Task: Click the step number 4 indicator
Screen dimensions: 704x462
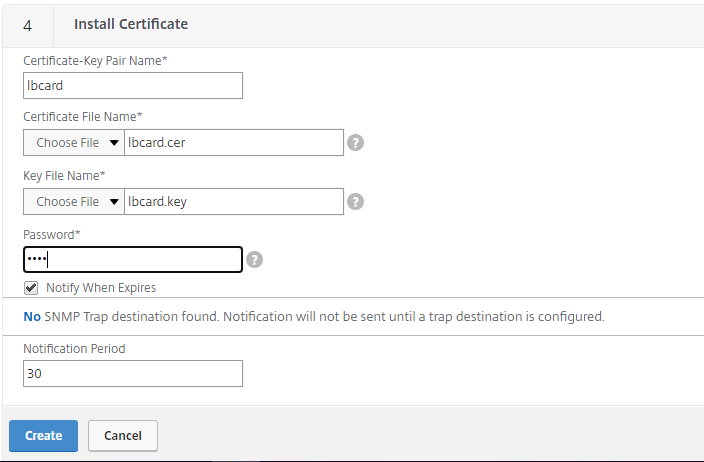Action: (27, 25)
